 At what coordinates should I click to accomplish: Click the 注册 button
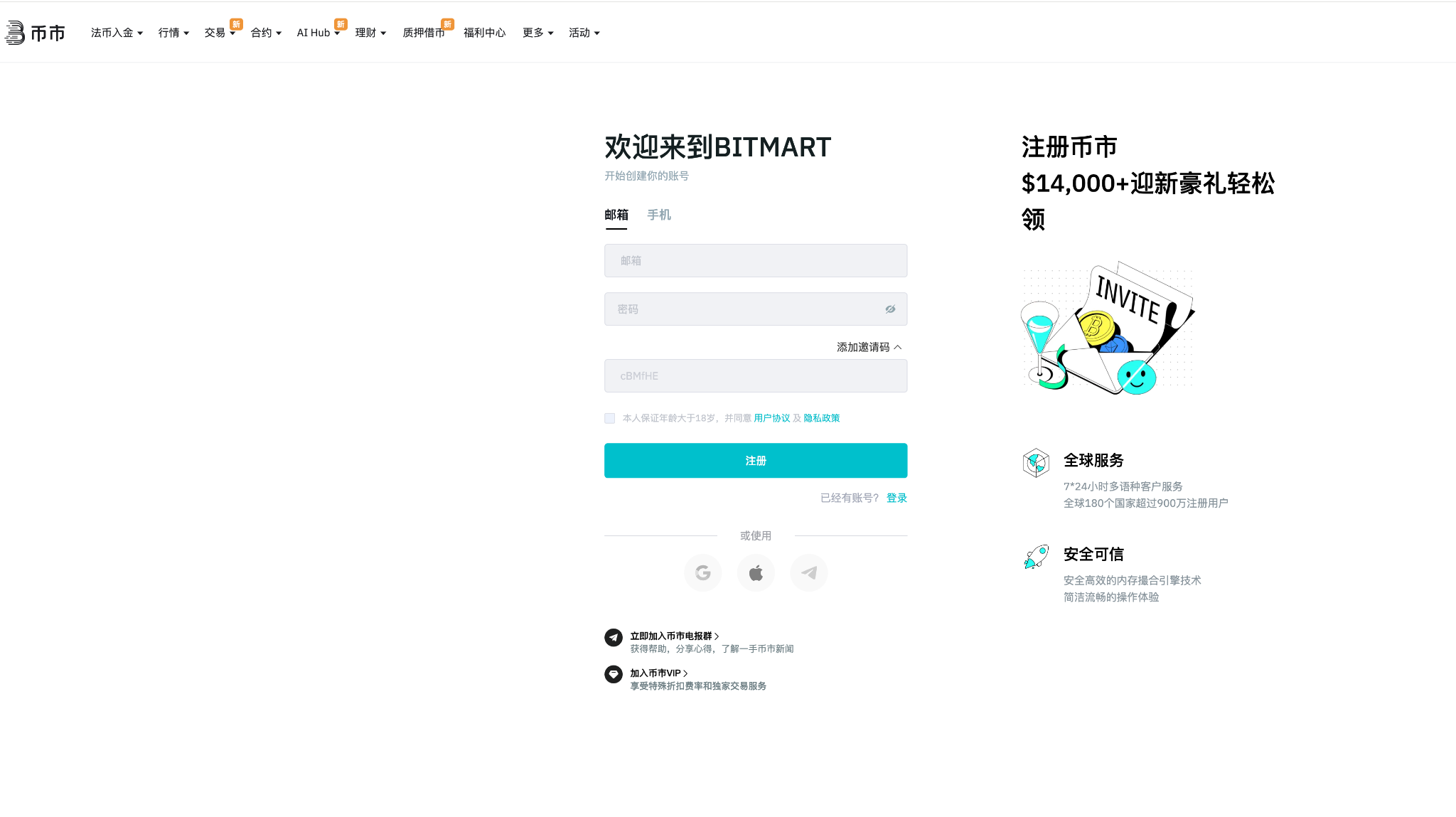(755, 460)
